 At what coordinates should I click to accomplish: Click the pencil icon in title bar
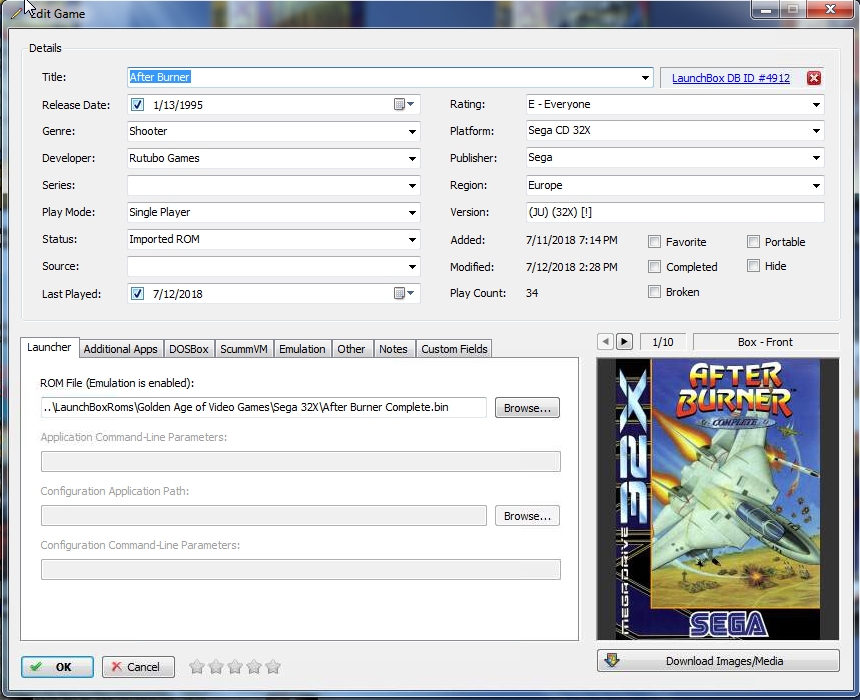(x=17, y=13)
